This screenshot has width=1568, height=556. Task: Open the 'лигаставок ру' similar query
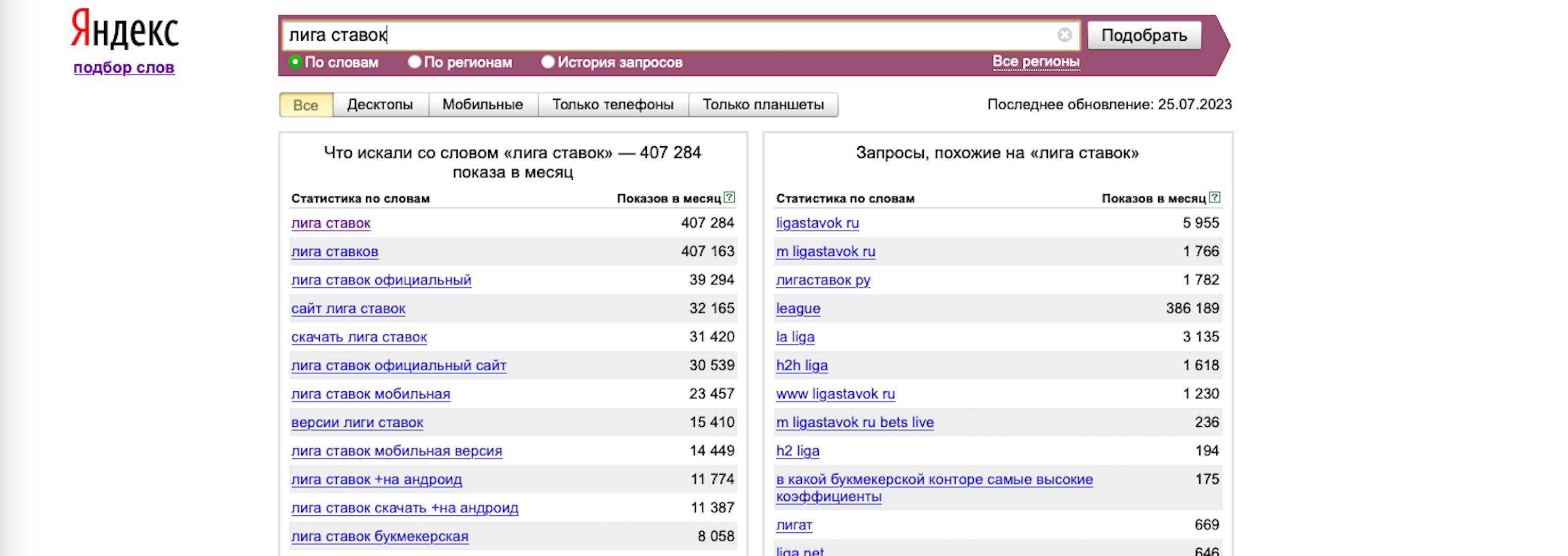(823, 281)
